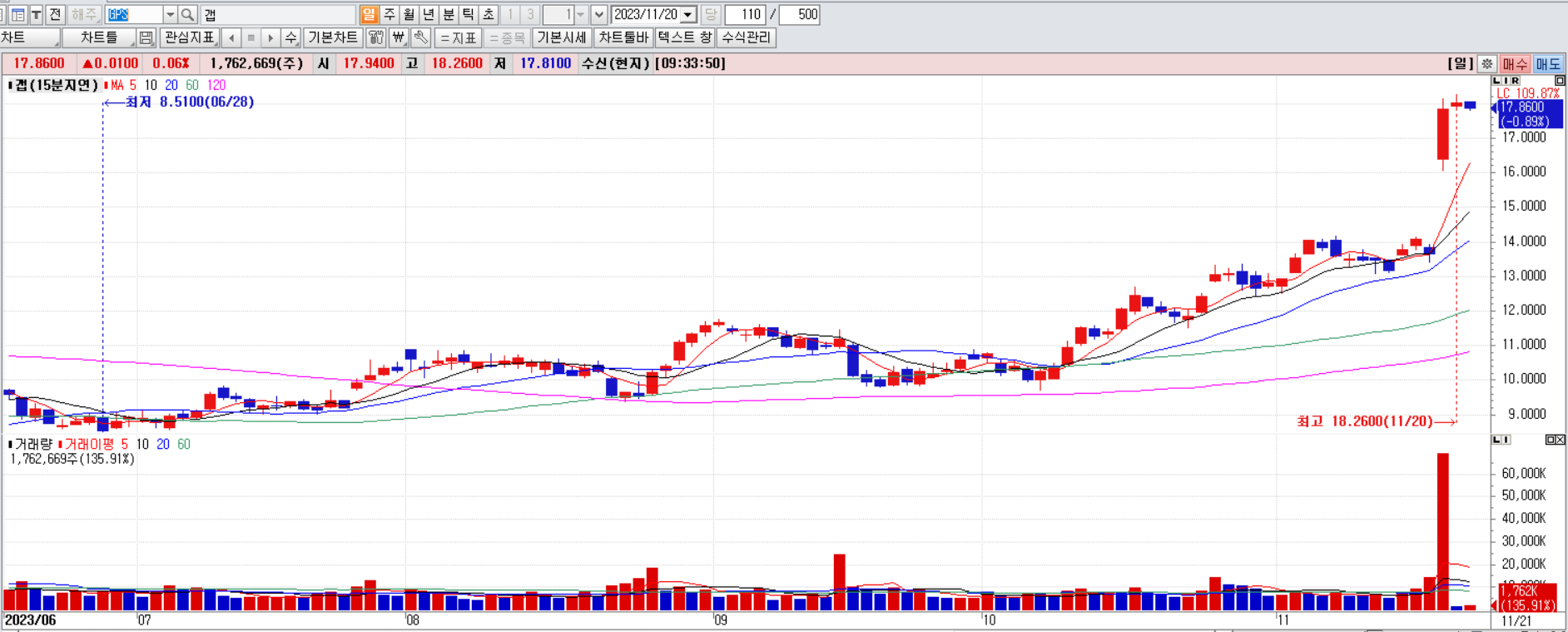Click the red MA 5 legend marker
1568x632 pixels.
[107, 85]
